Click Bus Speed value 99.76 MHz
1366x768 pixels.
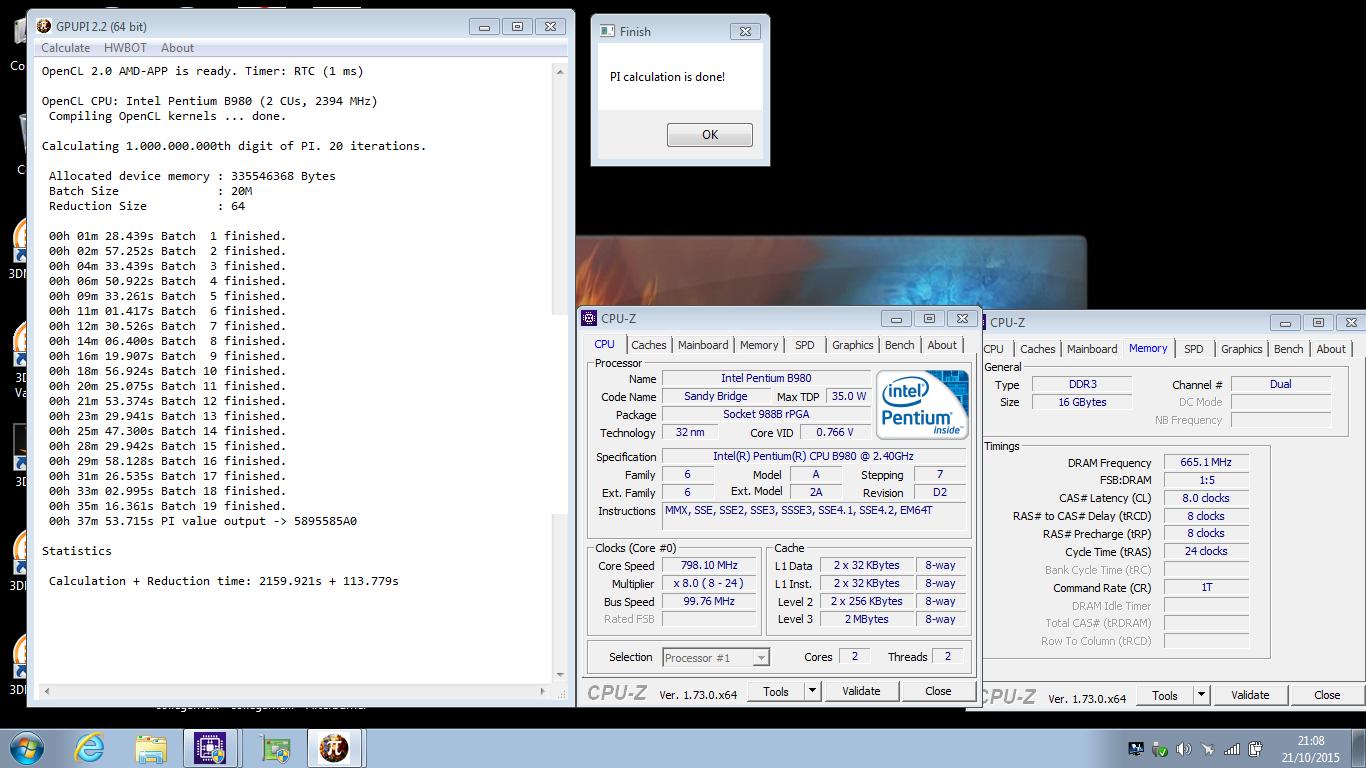pos(708,602)
